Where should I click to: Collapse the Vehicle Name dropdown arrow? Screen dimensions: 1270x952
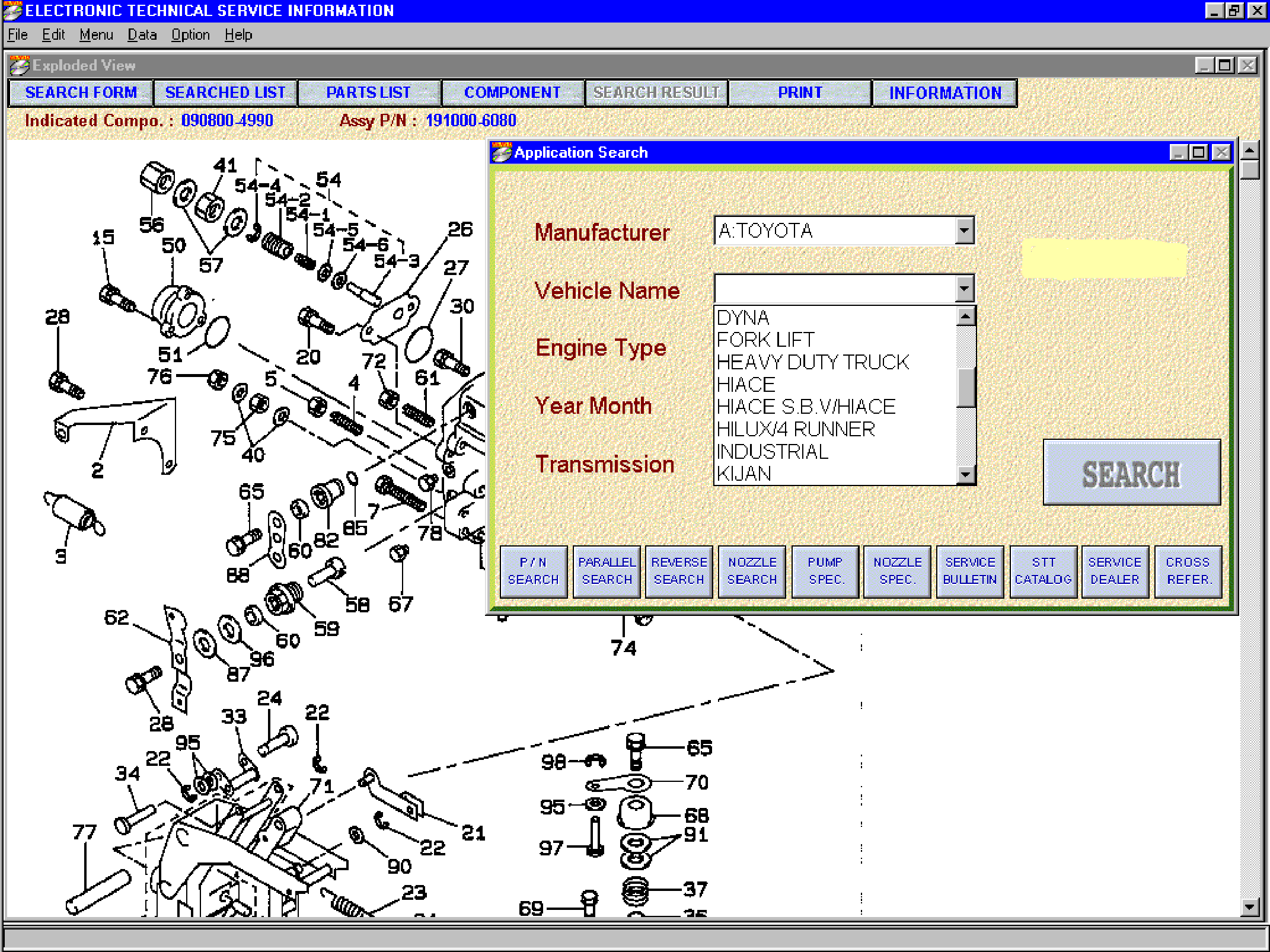(x=964, y=289)
